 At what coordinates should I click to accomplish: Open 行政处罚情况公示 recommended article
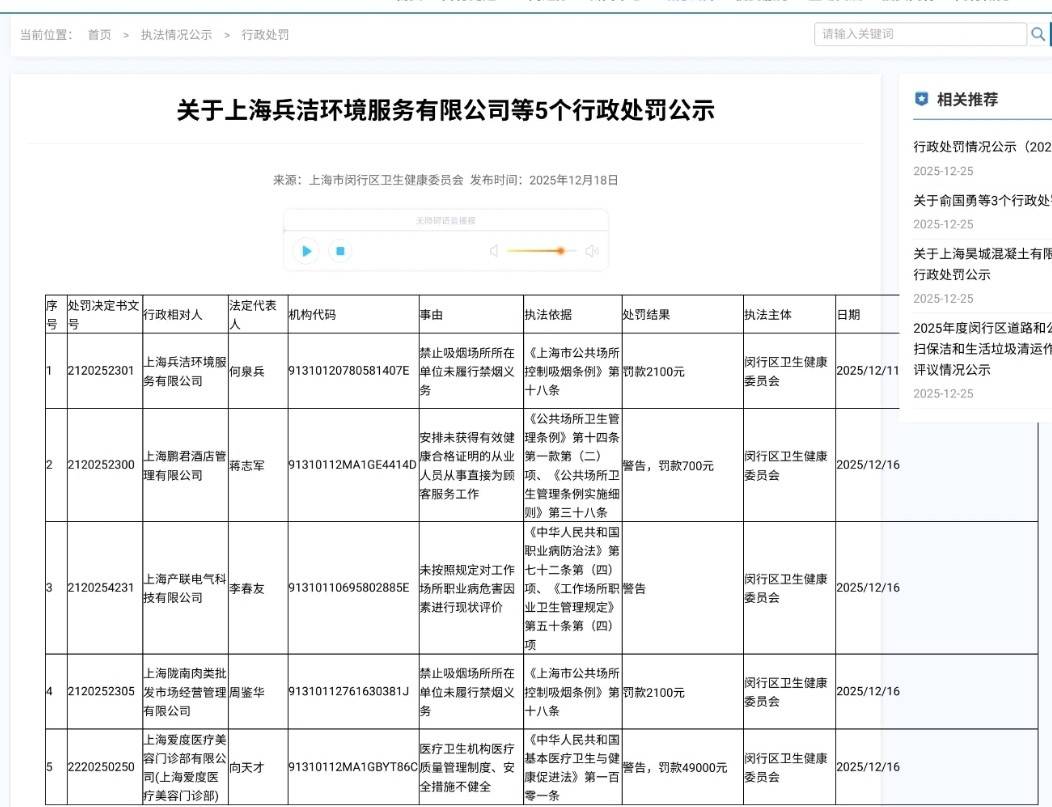click(982, 147)
